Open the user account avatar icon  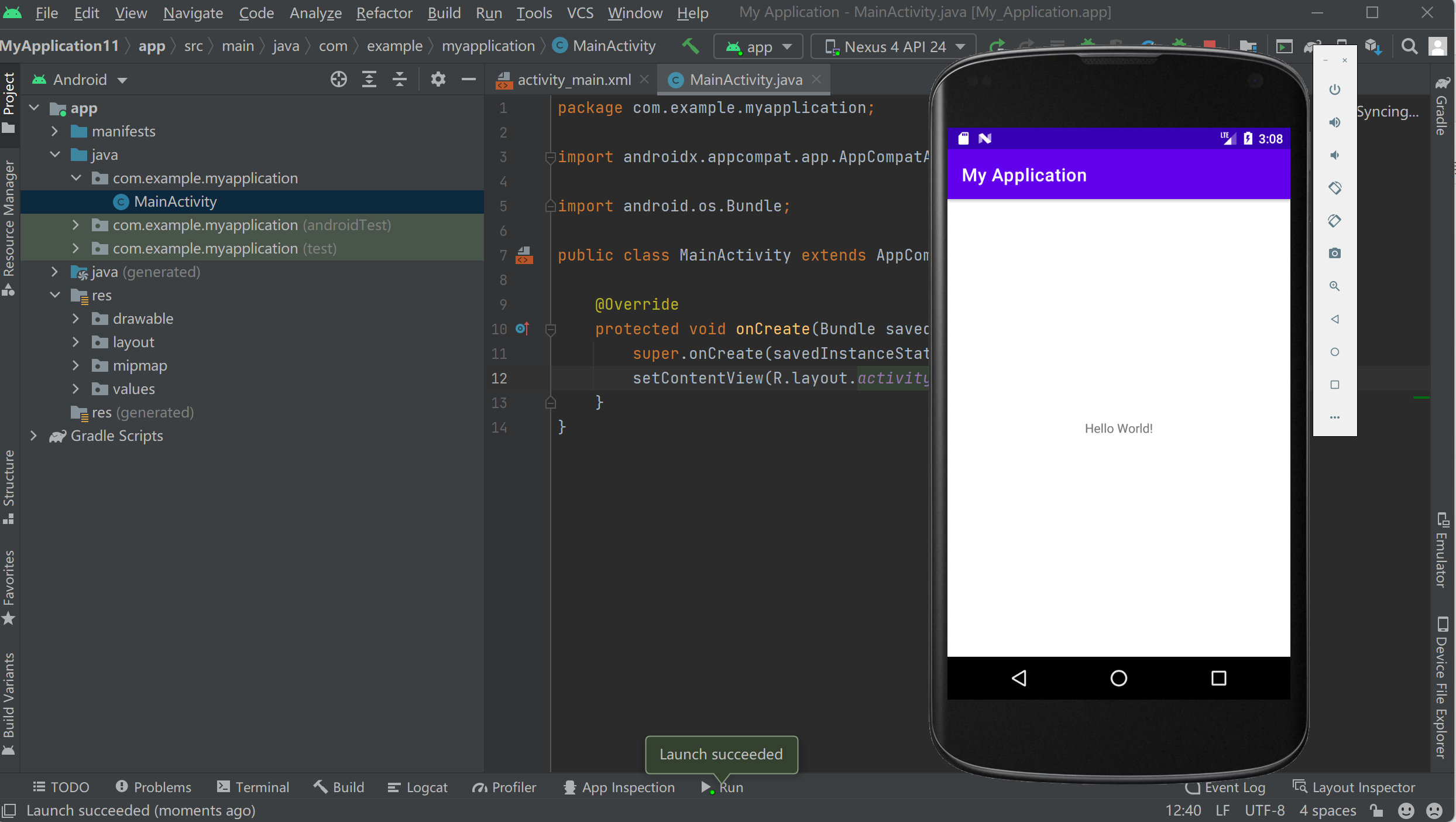[1437, 46]
